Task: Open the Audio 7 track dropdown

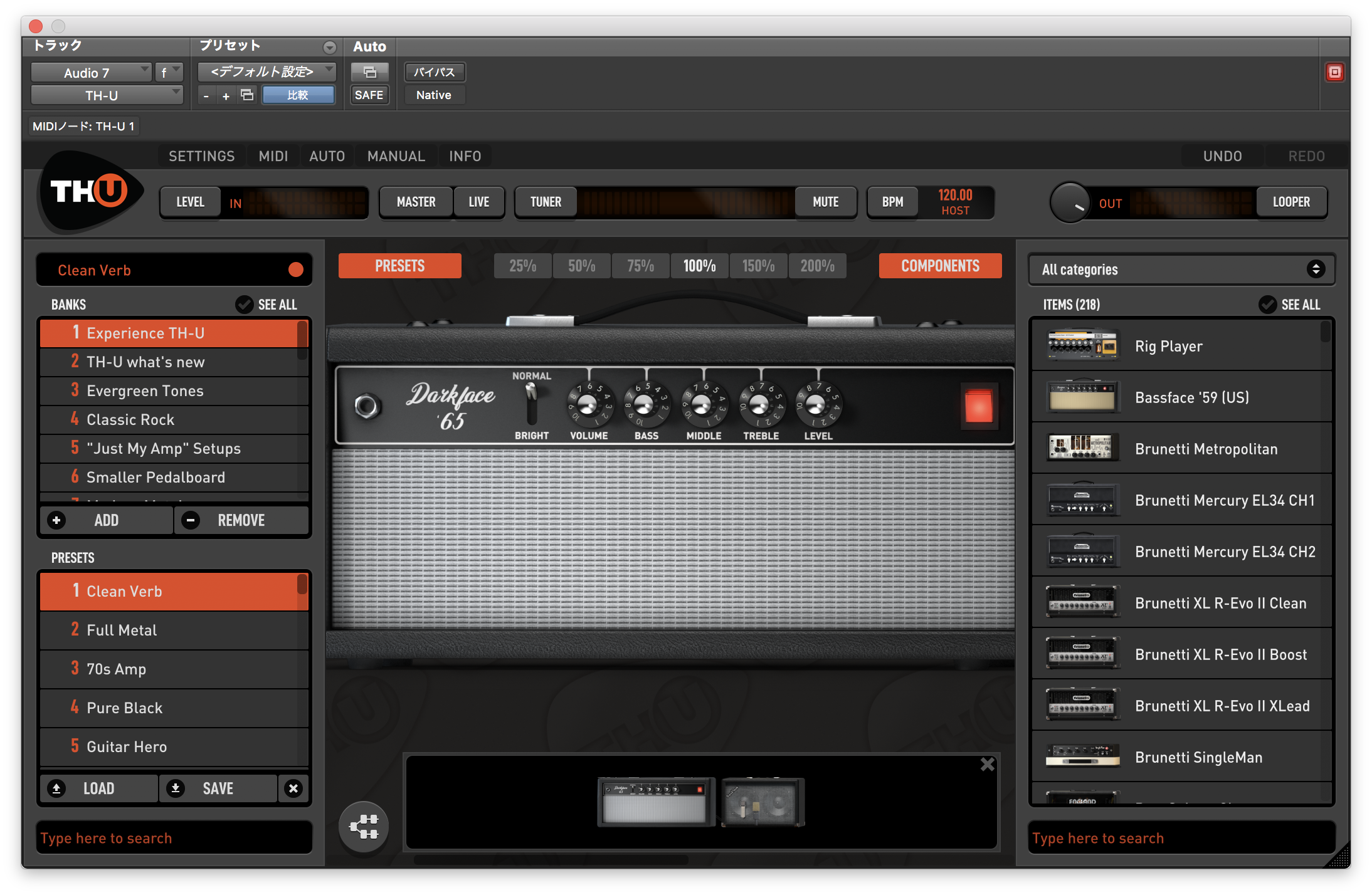Action: click(x=92, y=73)
